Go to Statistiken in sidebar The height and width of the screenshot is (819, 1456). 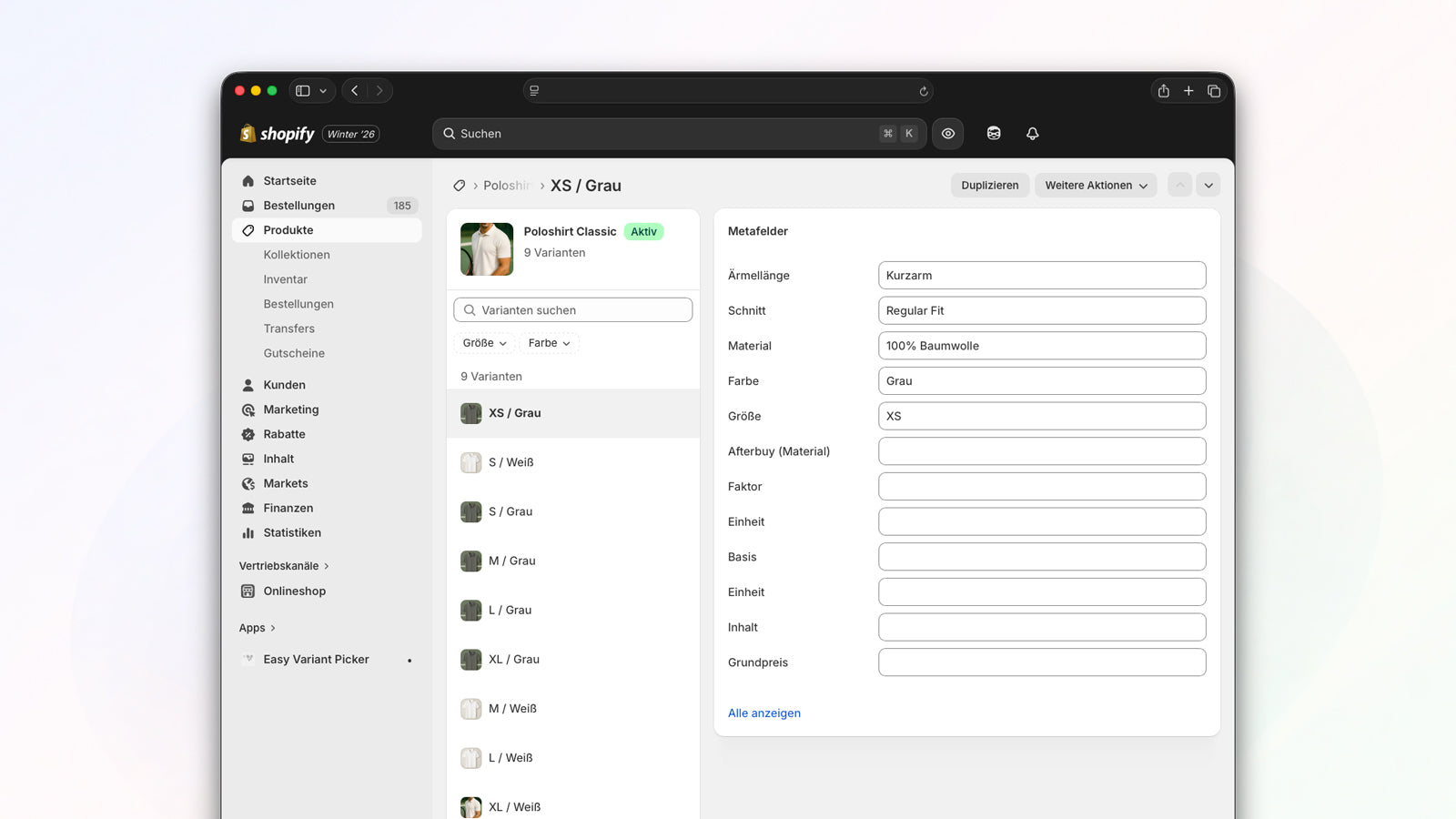291,533
